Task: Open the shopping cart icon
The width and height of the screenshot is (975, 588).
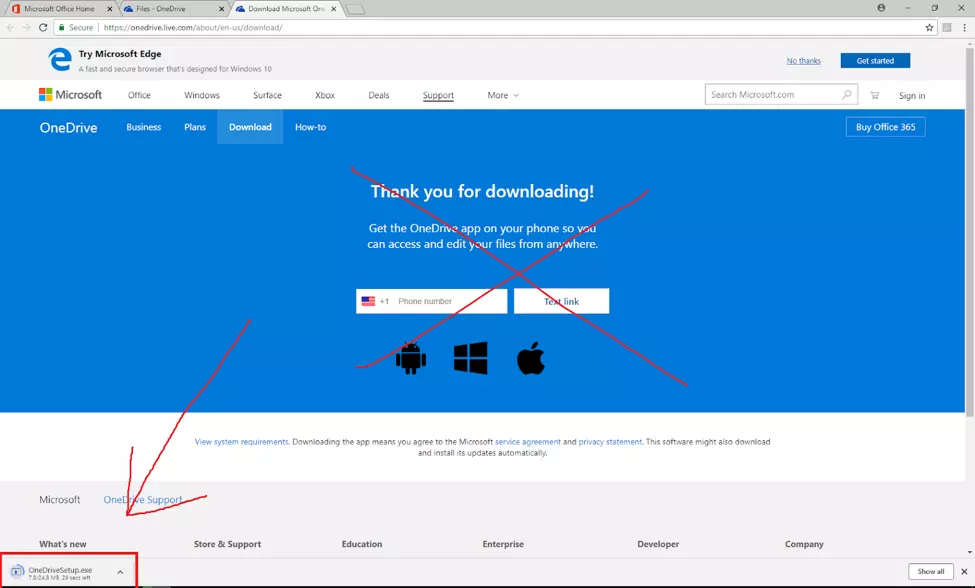Action: pos(874,95)
